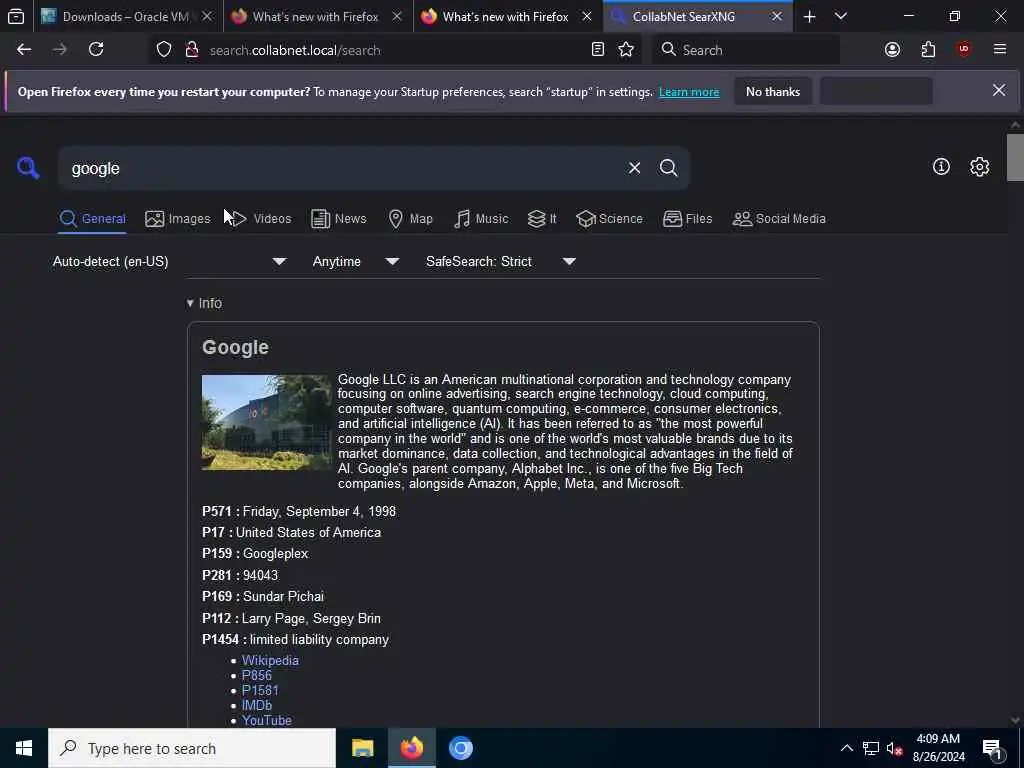
Task: Switch to Videos results
Action: [x=261, y=219]
